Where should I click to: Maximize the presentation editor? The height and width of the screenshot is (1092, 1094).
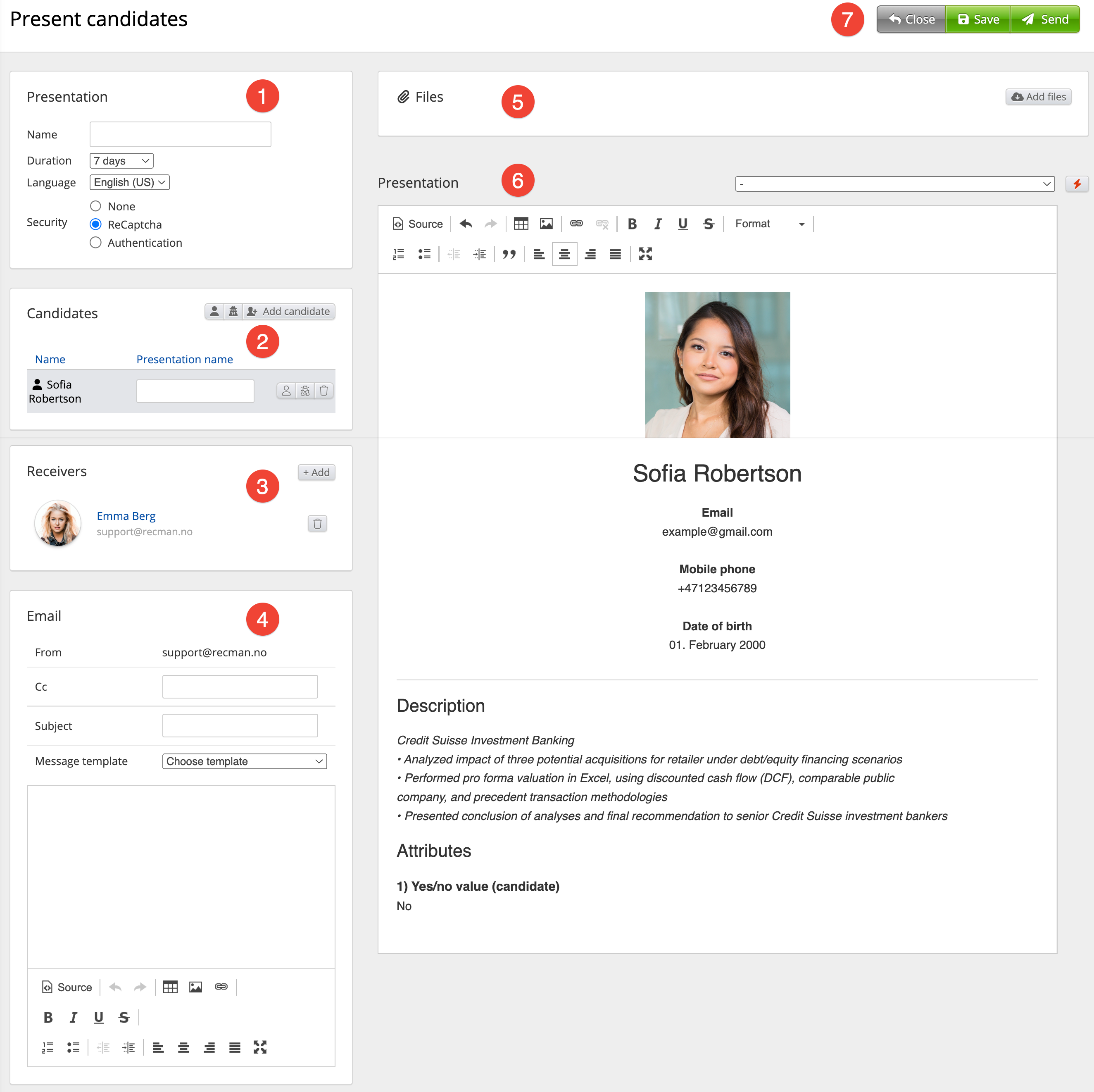tap(645, 254)
